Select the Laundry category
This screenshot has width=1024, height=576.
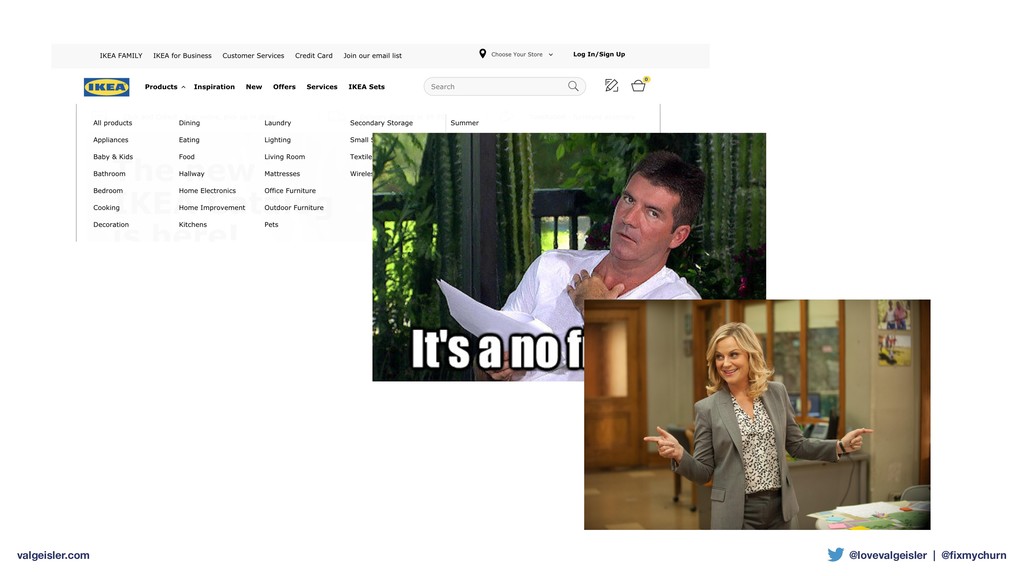[278, 123]
